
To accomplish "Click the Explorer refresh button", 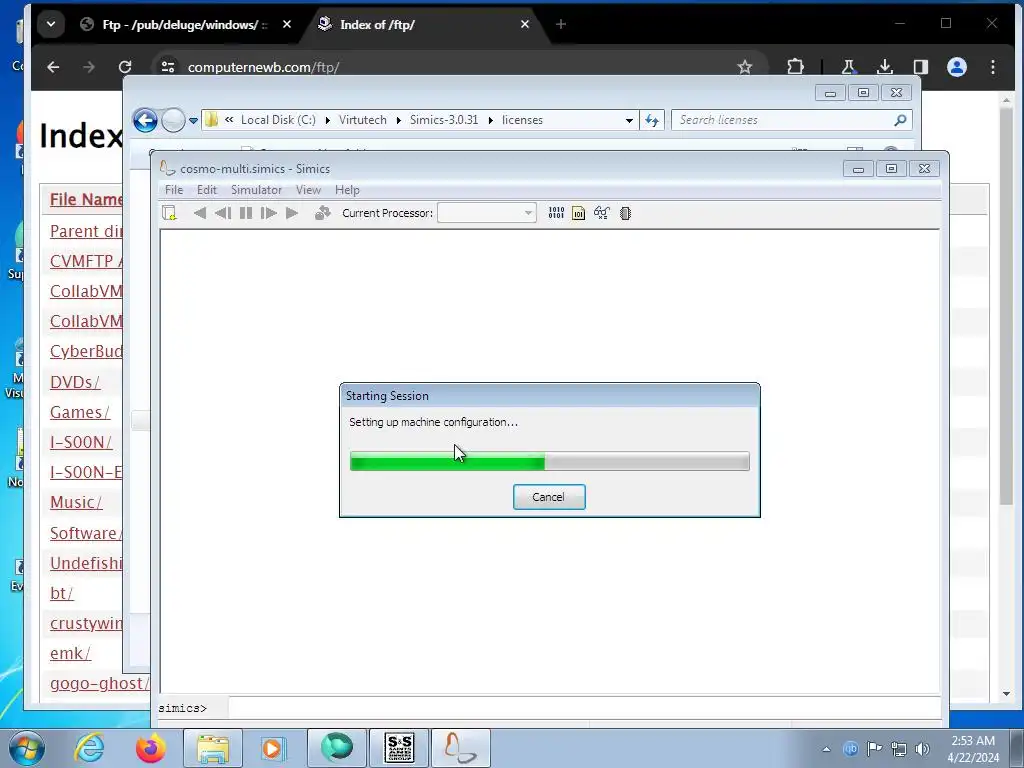I will click(x=652, y=120).
